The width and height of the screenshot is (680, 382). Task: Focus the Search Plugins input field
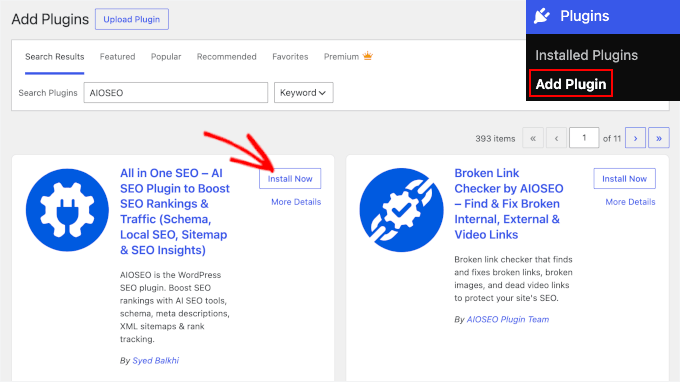(x=176, y=92)
